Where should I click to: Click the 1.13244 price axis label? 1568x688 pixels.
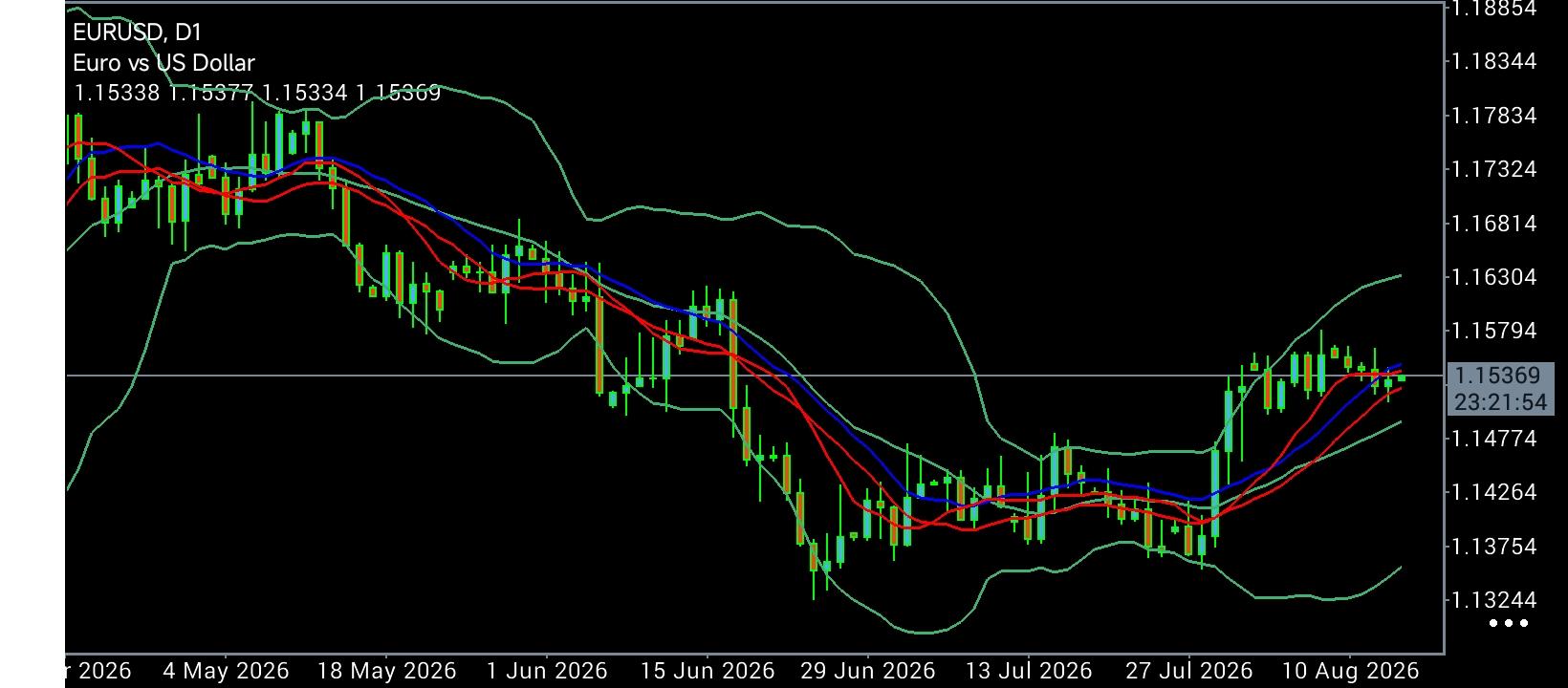click(x=1493, y=600)
